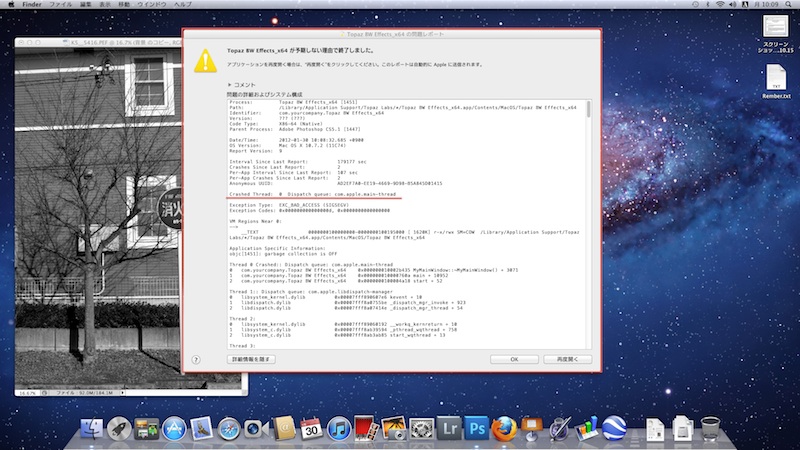Click the iTunes dock icon
This screenshot has width=800, height=450.
(x=338, y=430)
